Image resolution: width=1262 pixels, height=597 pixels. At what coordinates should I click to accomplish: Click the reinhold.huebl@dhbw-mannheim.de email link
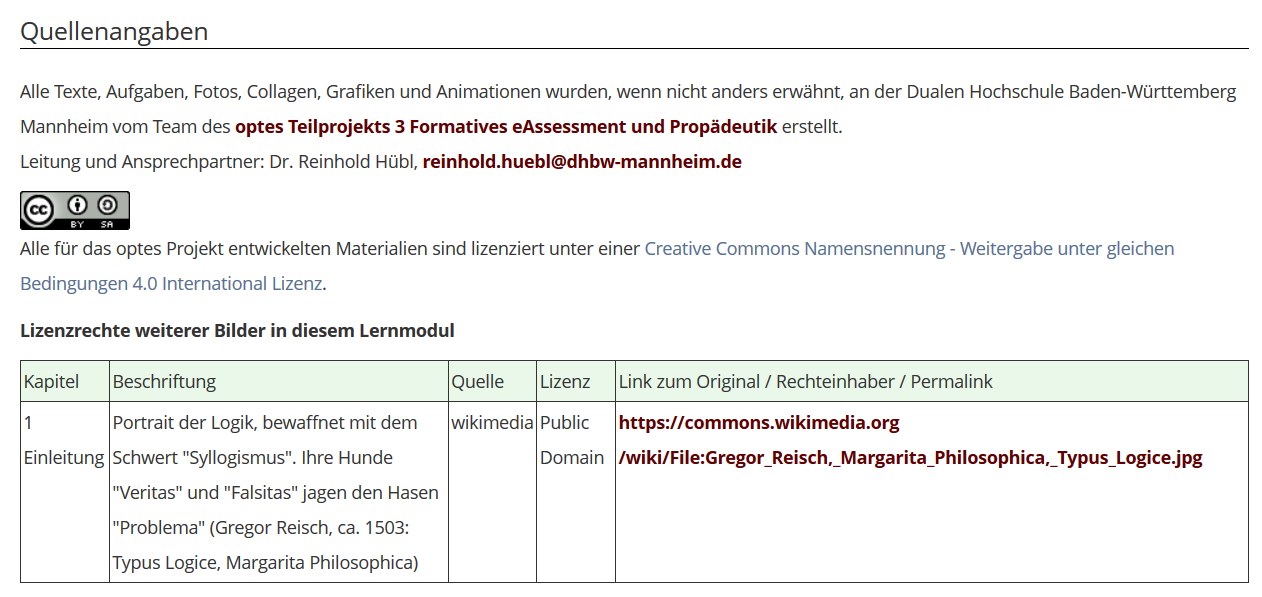tap(581, 162)
